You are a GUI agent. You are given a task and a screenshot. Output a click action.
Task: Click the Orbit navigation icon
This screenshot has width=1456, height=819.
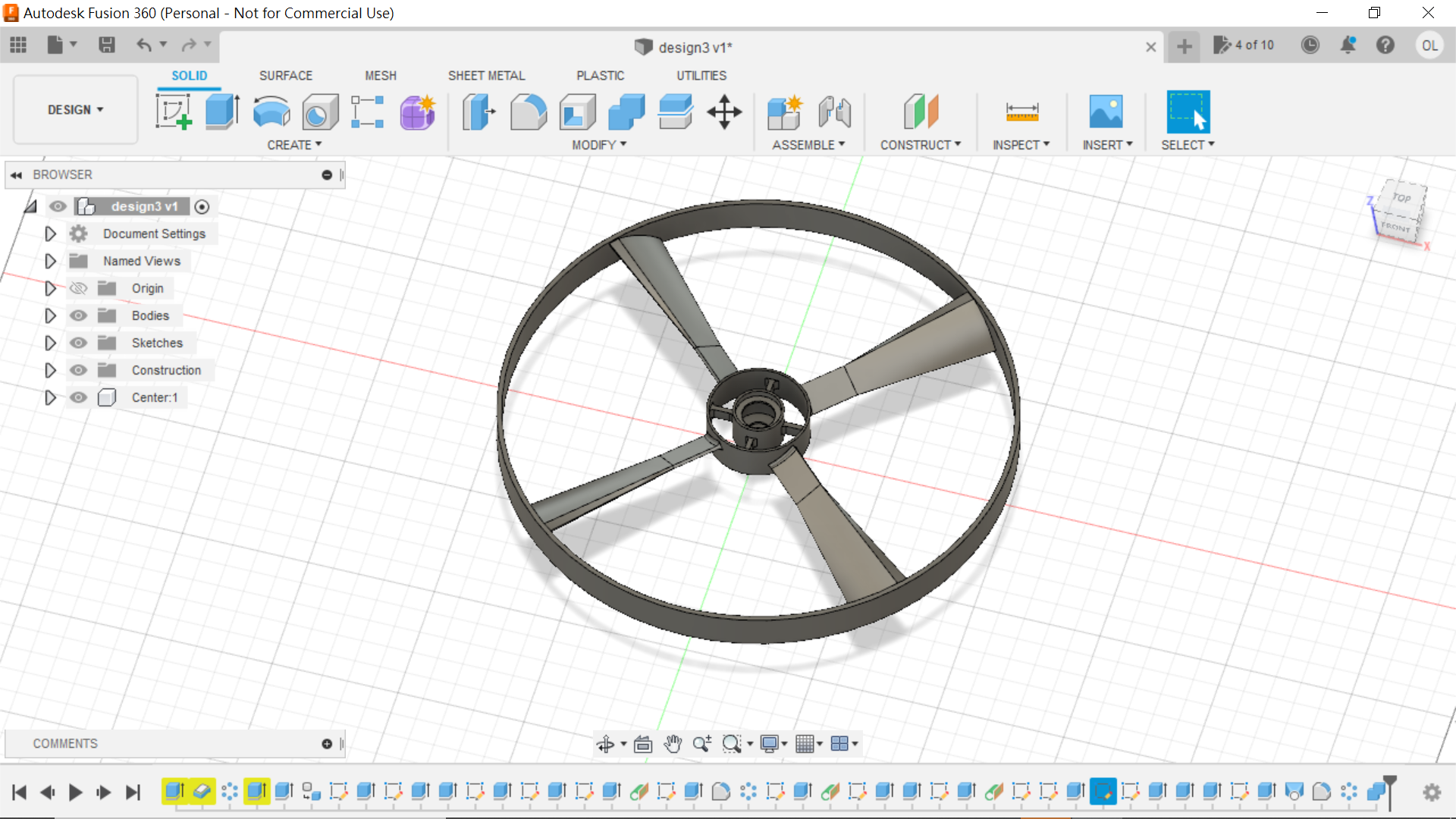click(x=605, y=744)
